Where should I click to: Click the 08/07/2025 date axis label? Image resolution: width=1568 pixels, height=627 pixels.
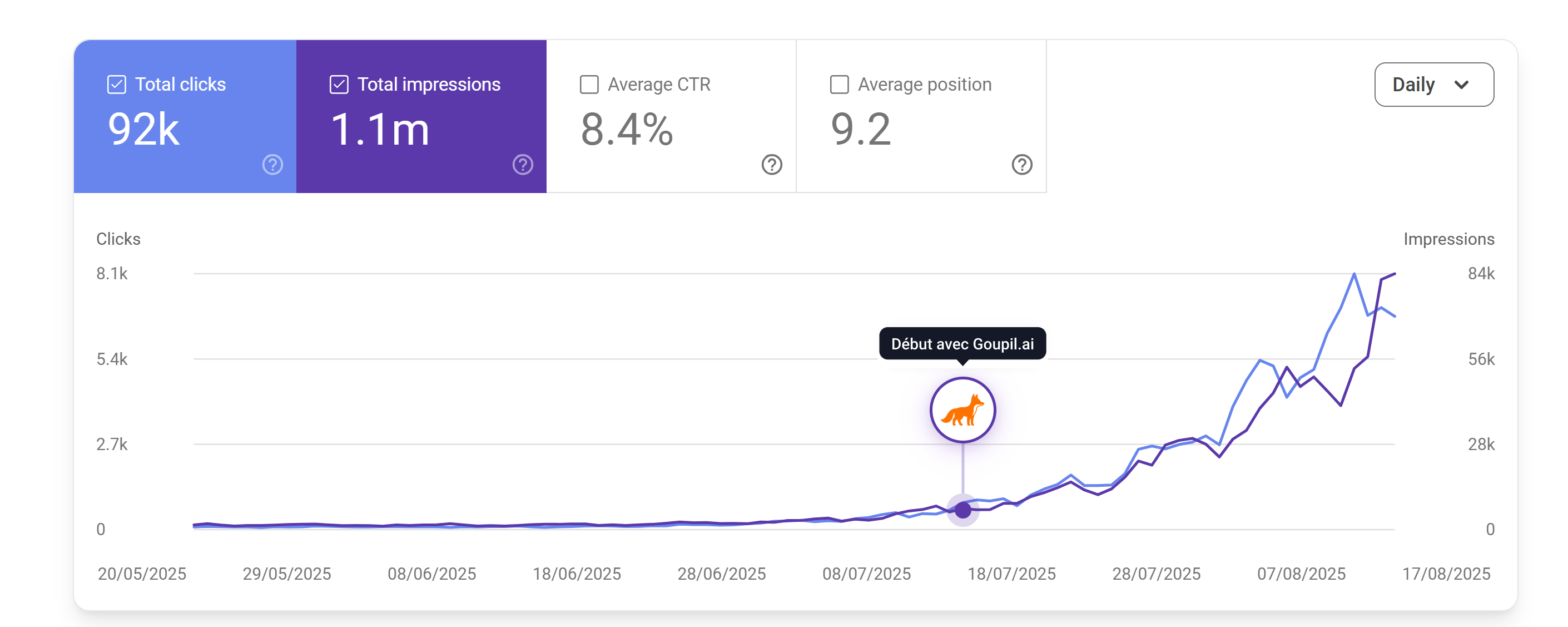[866, 574]
